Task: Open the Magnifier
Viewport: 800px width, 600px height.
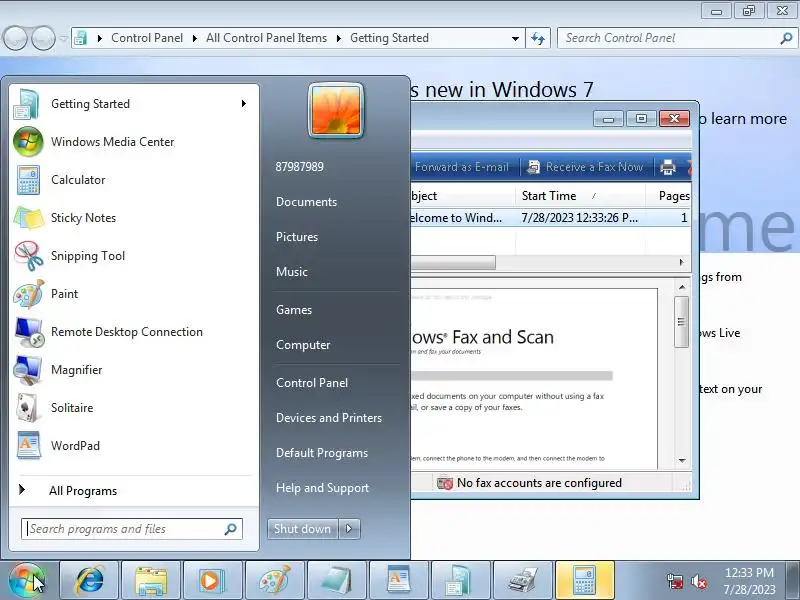Action: tap(134, 370)
